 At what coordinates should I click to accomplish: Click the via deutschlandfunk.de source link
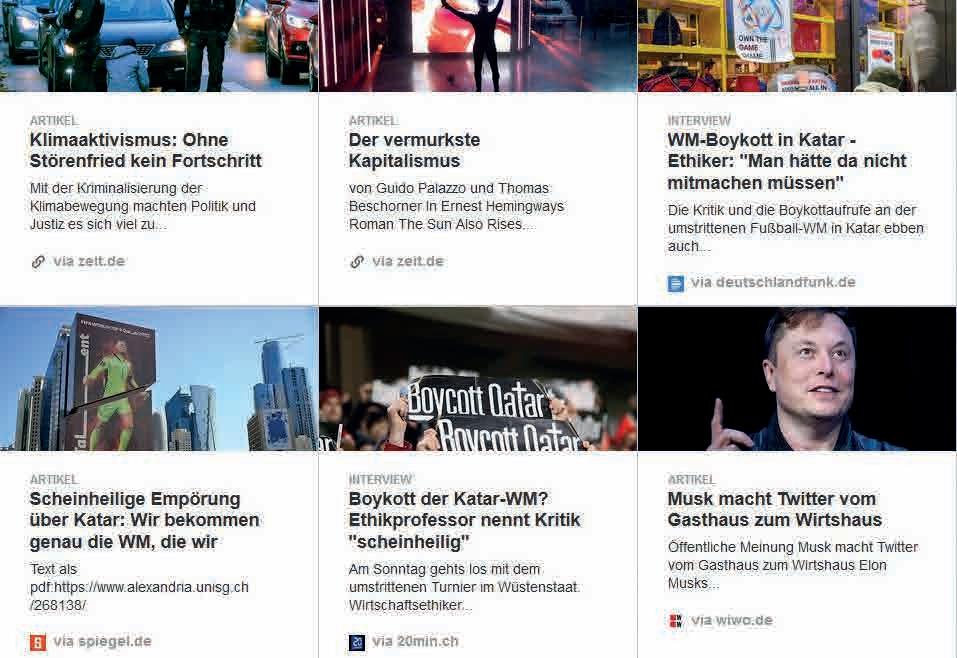(773, 283)
